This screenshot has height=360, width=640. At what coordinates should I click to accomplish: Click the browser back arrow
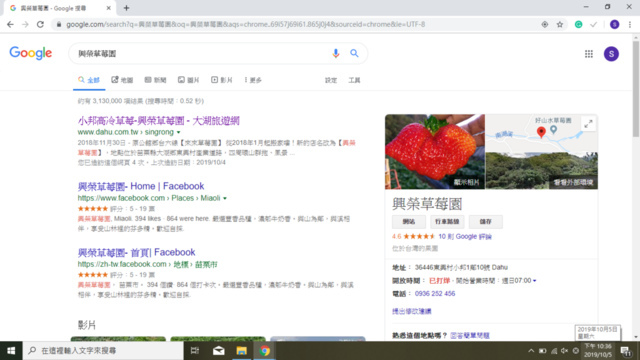(10, 24)
